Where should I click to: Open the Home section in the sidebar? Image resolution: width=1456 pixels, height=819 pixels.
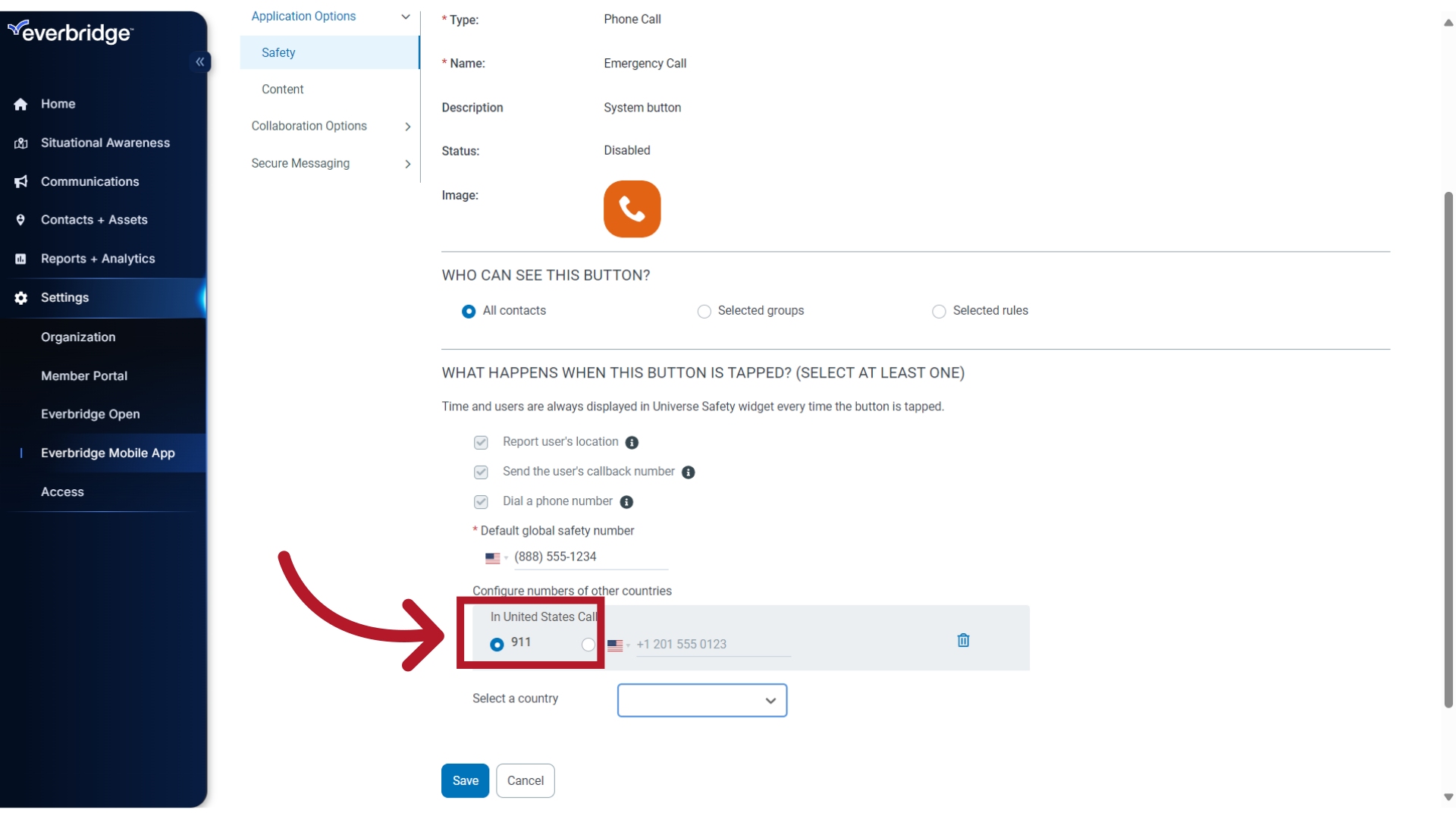58,104
